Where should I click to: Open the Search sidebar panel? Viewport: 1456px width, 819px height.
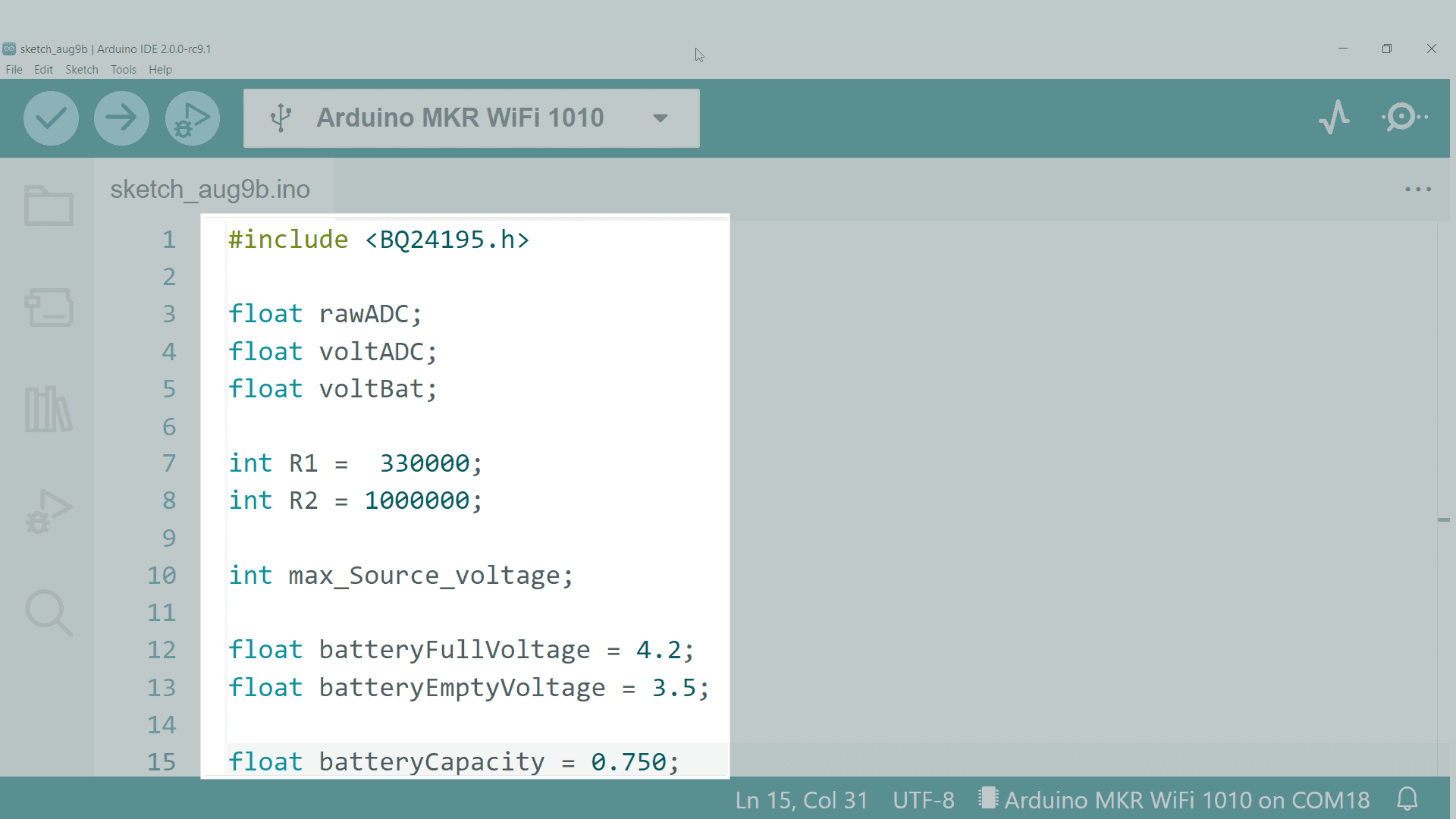tap(49, 613)
